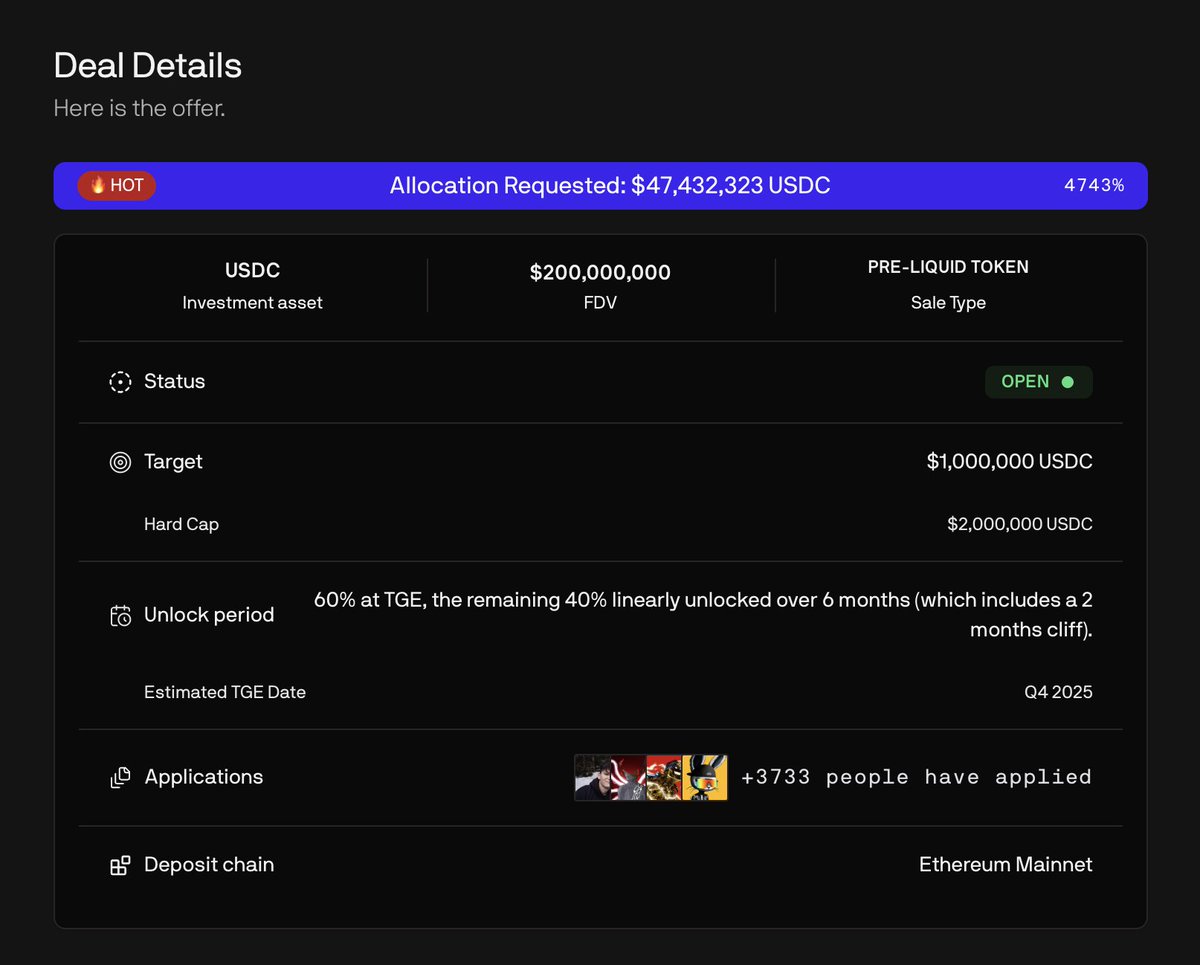Screen dimensions: 1200x965
Task: Click the HOT badge on the allocation banner
Action: pyautogui.click(x=116, y=185)
